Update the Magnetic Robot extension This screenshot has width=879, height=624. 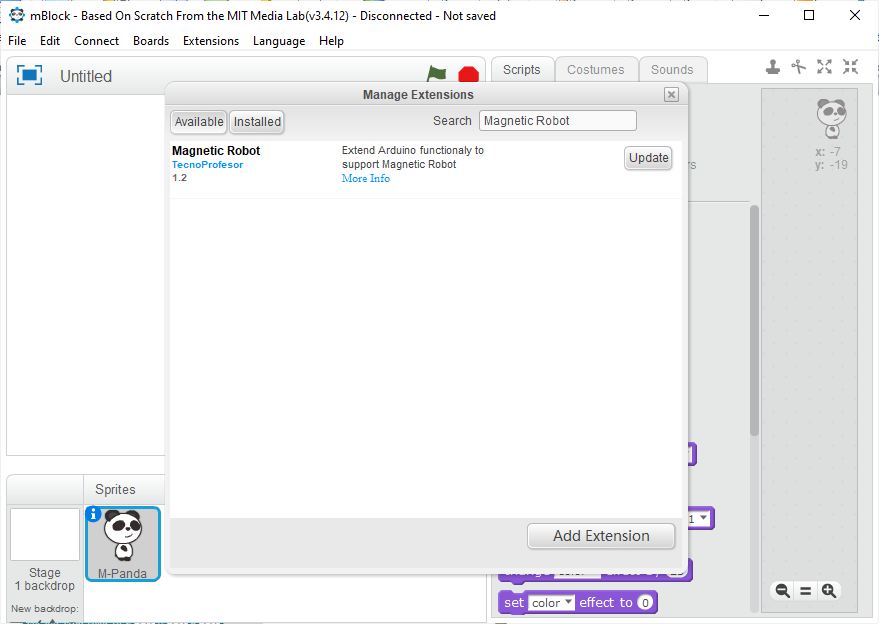(648, 158)
